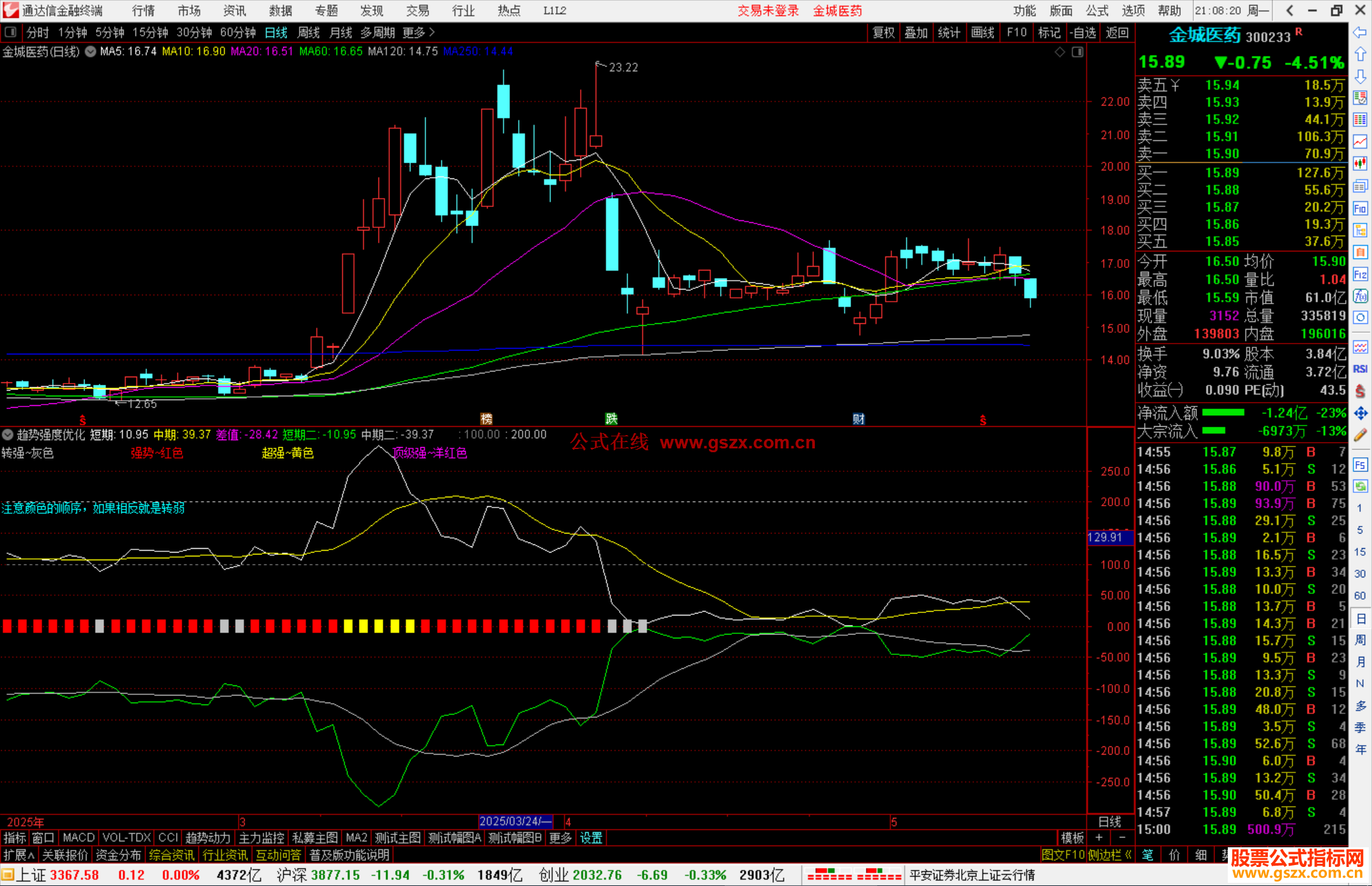Click the down arrow icon in right sidebar
Image resolution: width=1372 pixels, height=886 pixels.
click(1360, 76)
